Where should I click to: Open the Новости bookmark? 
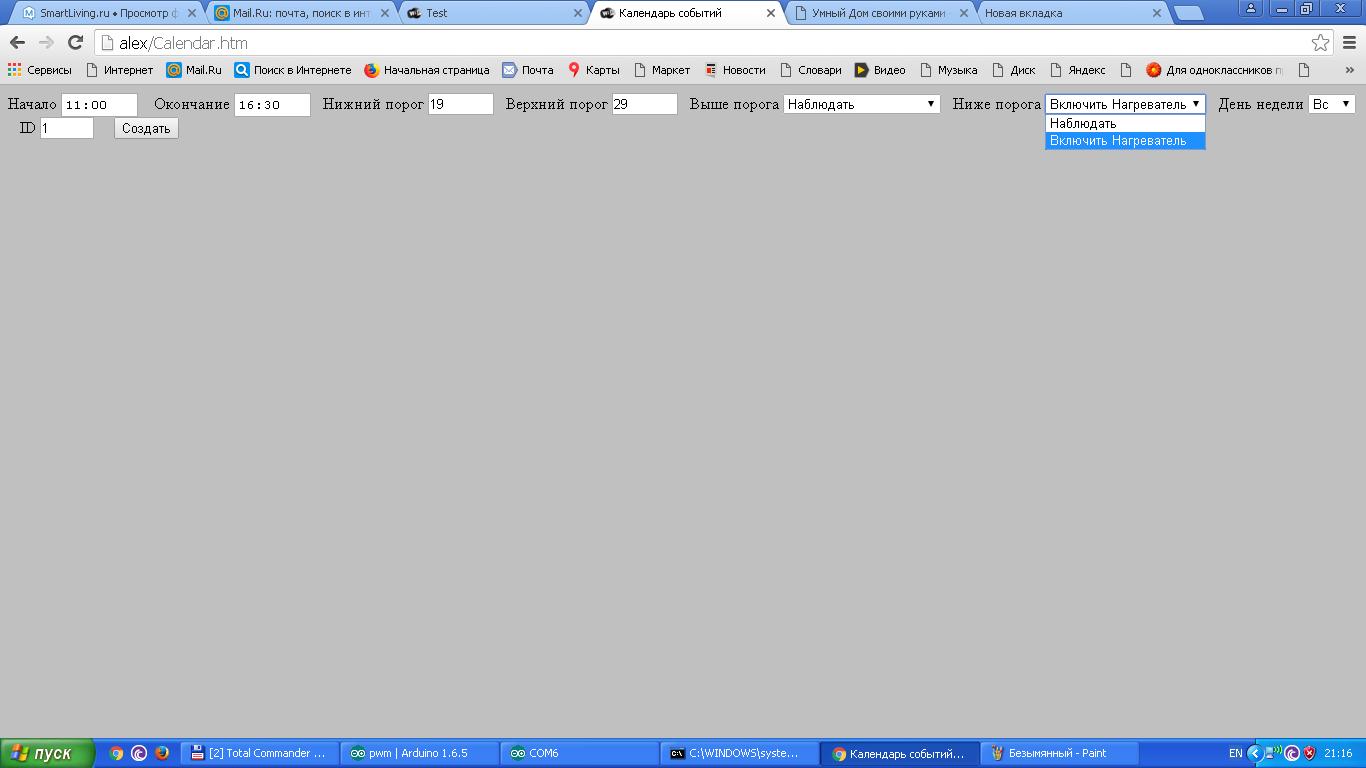click(735, 70)
